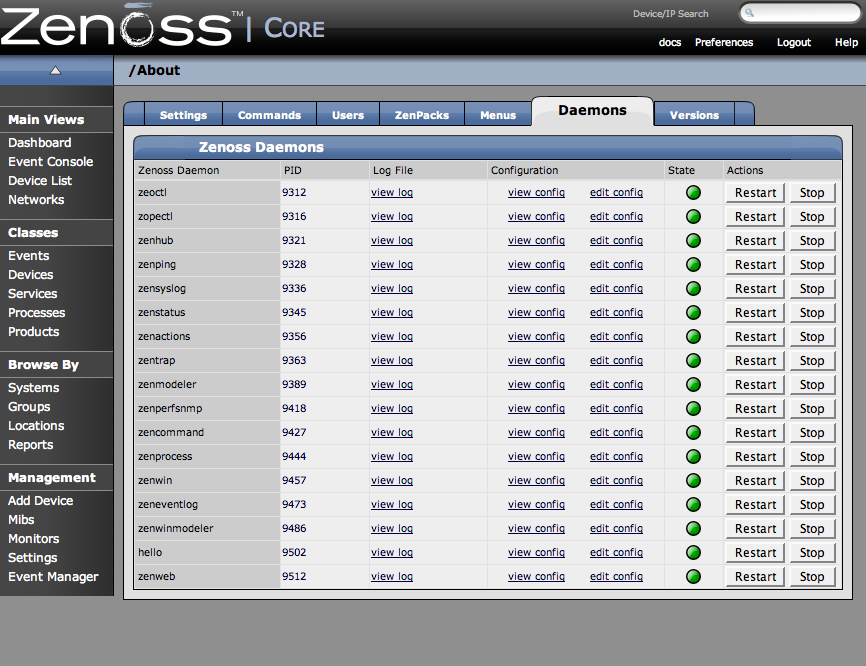The height and width of the screenshot is (666, 866).
Task: Click Logout in the header
Action: (794, 43)
